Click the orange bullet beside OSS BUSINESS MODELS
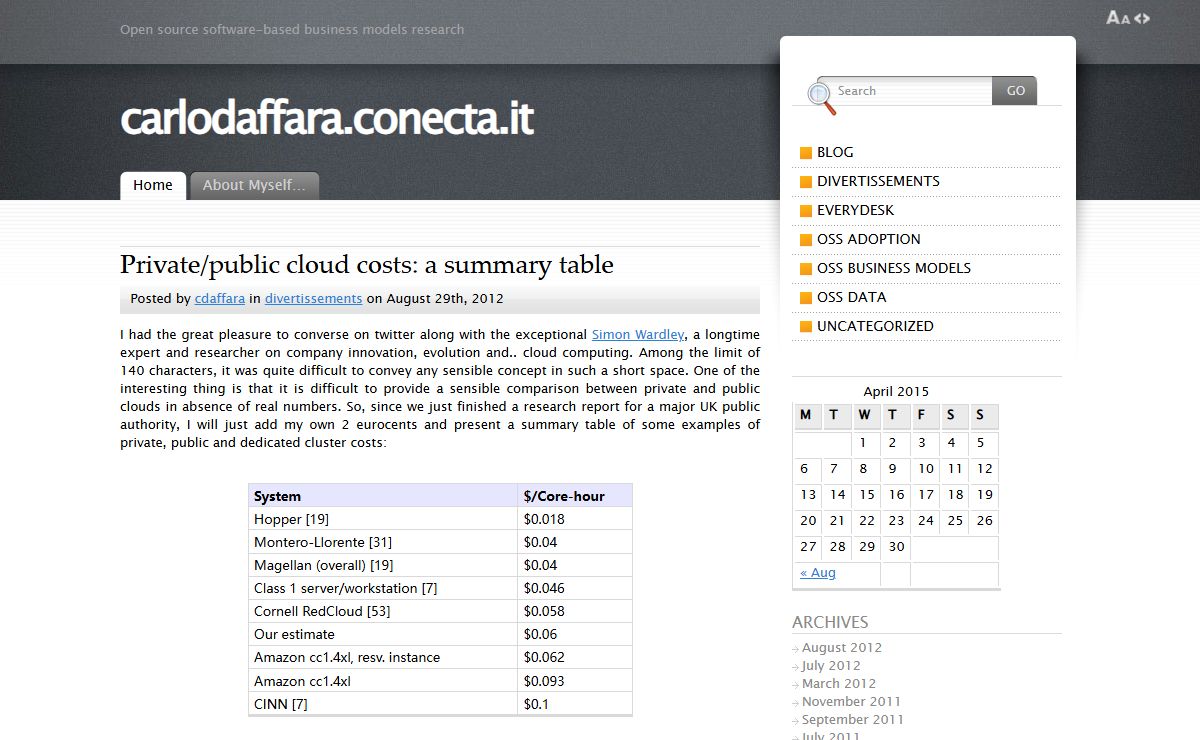Screen dimensions: 1200x740 tap(806, 269)
